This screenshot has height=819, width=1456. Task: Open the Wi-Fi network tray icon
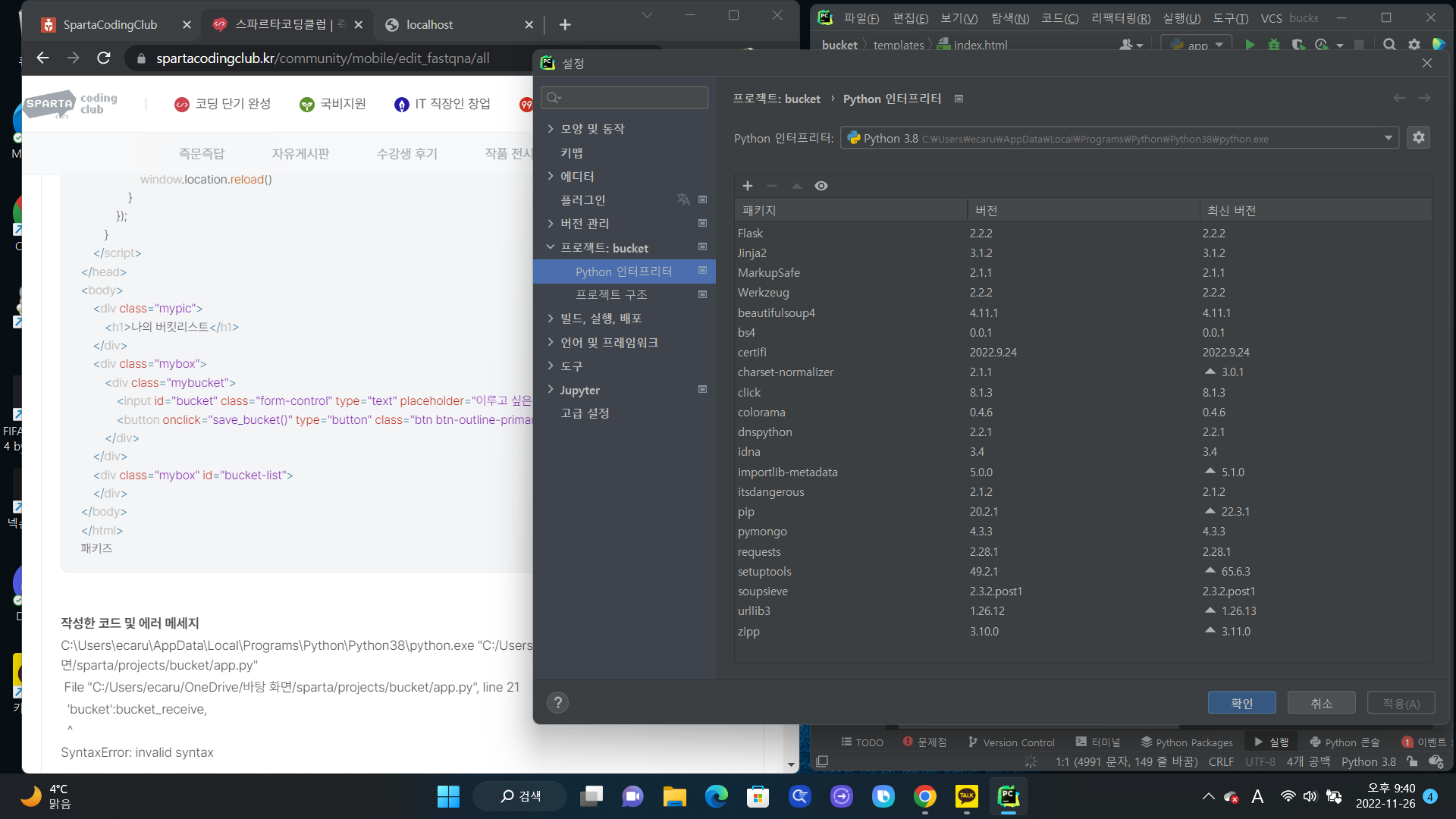point(1288,796)
